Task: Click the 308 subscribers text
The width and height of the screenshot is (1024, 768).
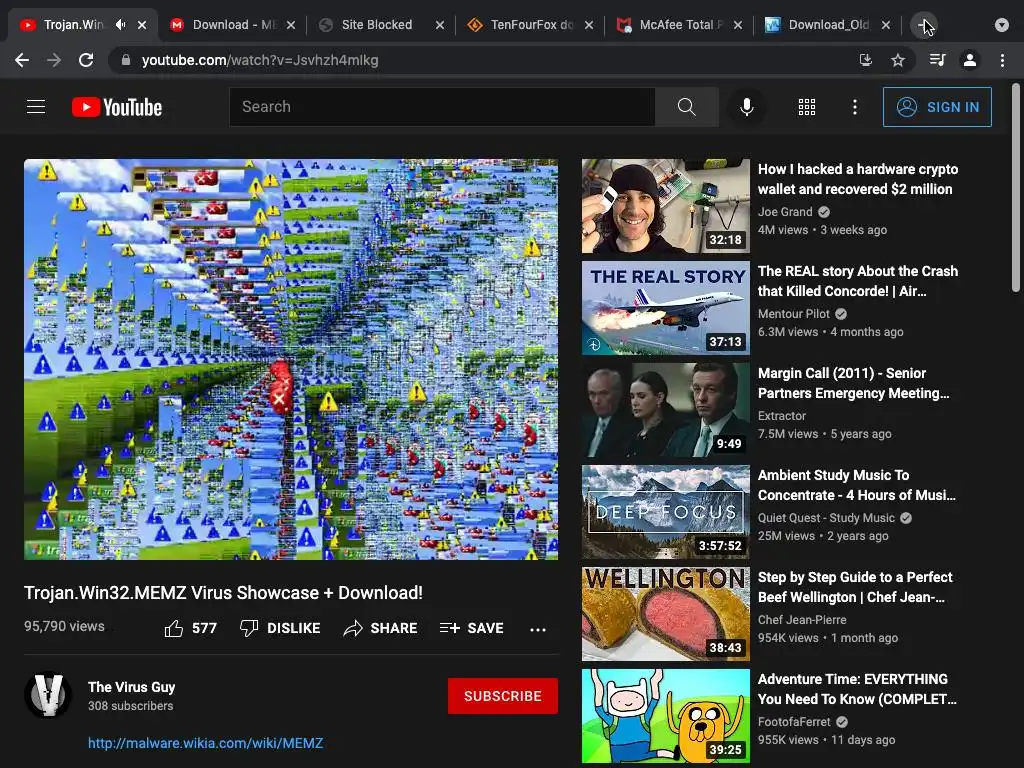Action: pyautogui.click(x=131, y=706)
